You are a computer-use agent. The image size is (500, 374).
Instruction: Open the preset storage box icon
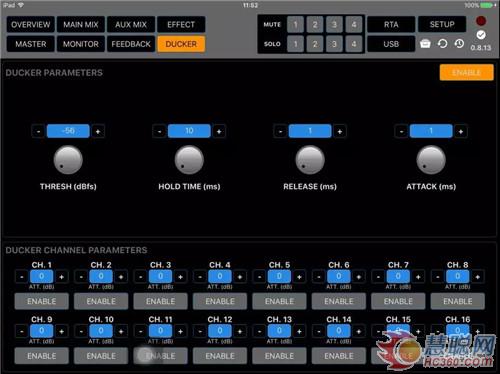(425, 44)
